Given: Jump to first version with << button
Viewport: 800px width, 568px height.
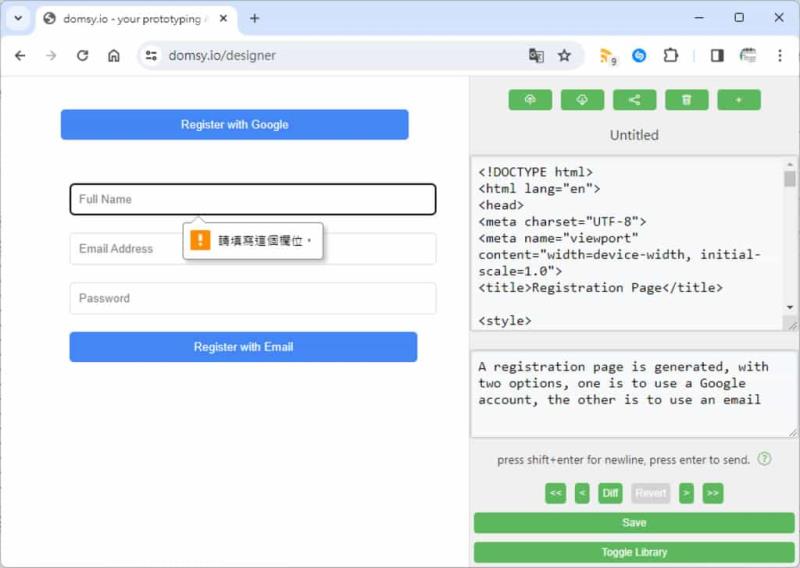Looking at the screenshot, I should point(556,493).
